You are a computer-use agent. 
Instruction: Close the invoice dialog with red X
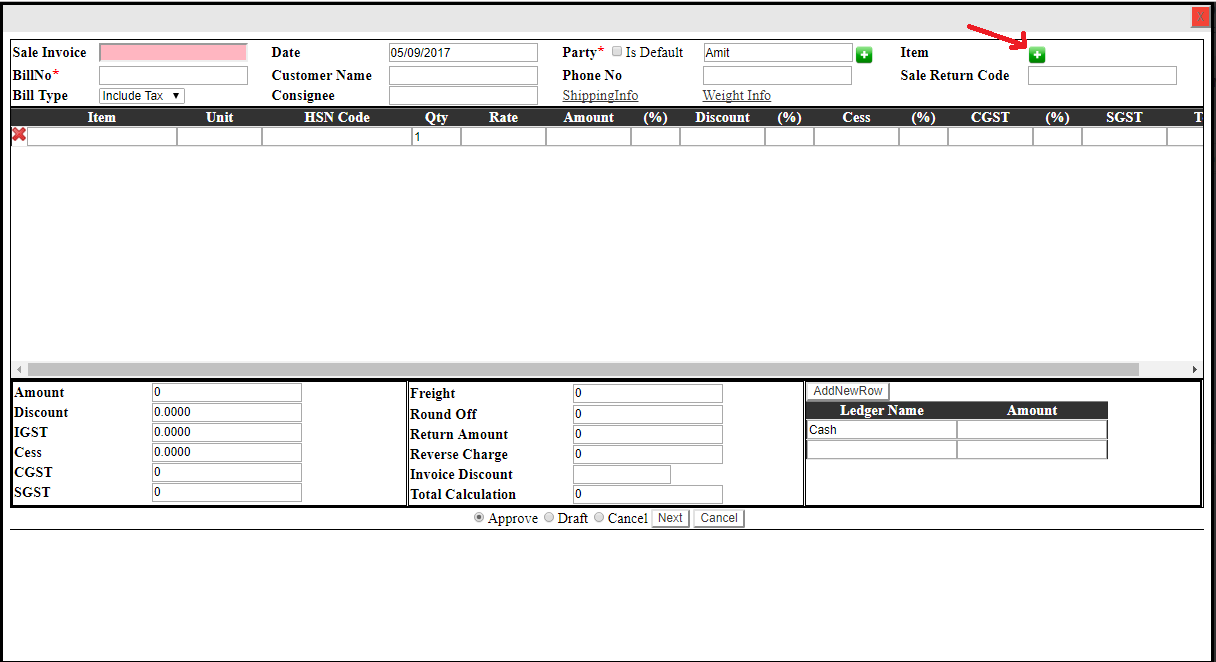click(x=1200, y=17)
